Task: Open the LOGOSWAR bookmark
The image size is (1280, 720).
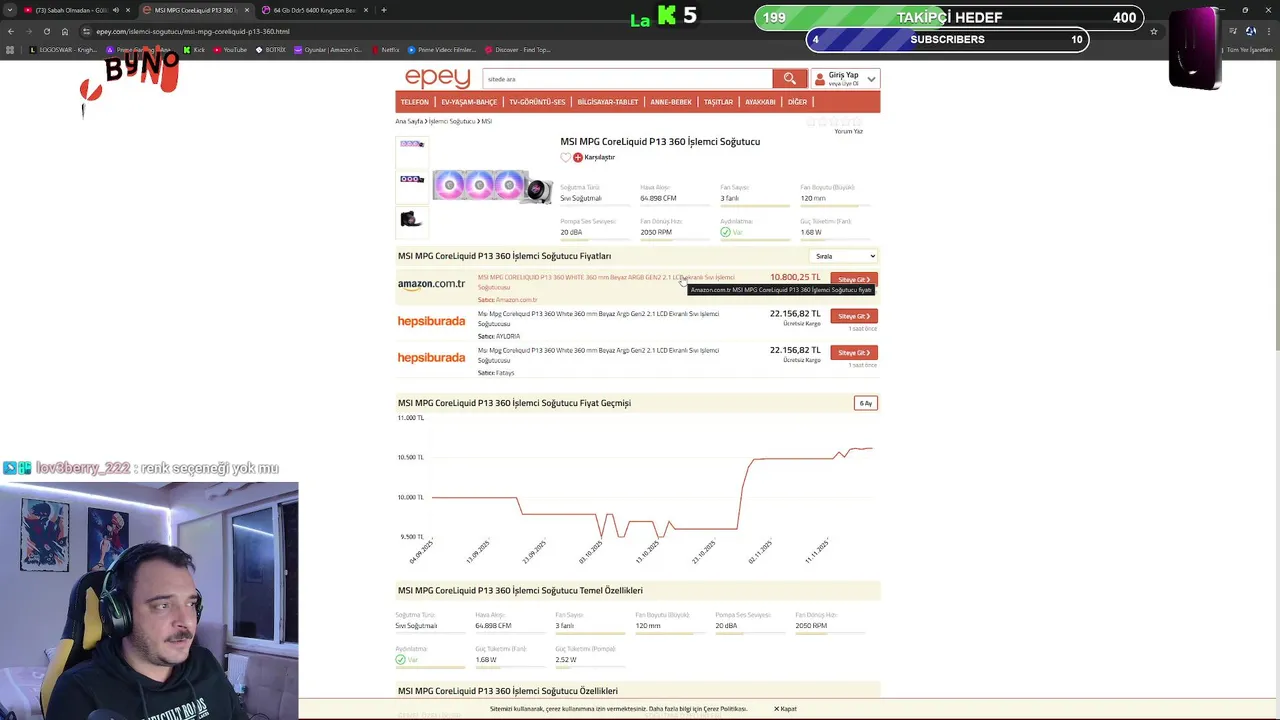Action: click(x=63, y=49)
